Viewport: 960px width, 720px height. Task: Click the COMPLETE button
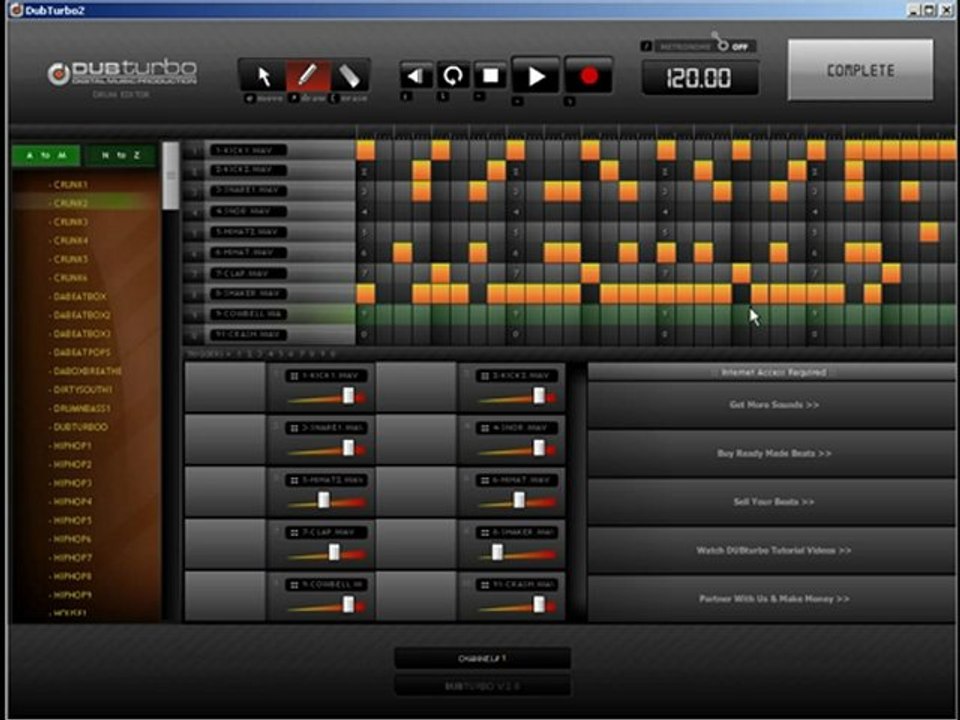pyautogui.click(x=860, y=70)
